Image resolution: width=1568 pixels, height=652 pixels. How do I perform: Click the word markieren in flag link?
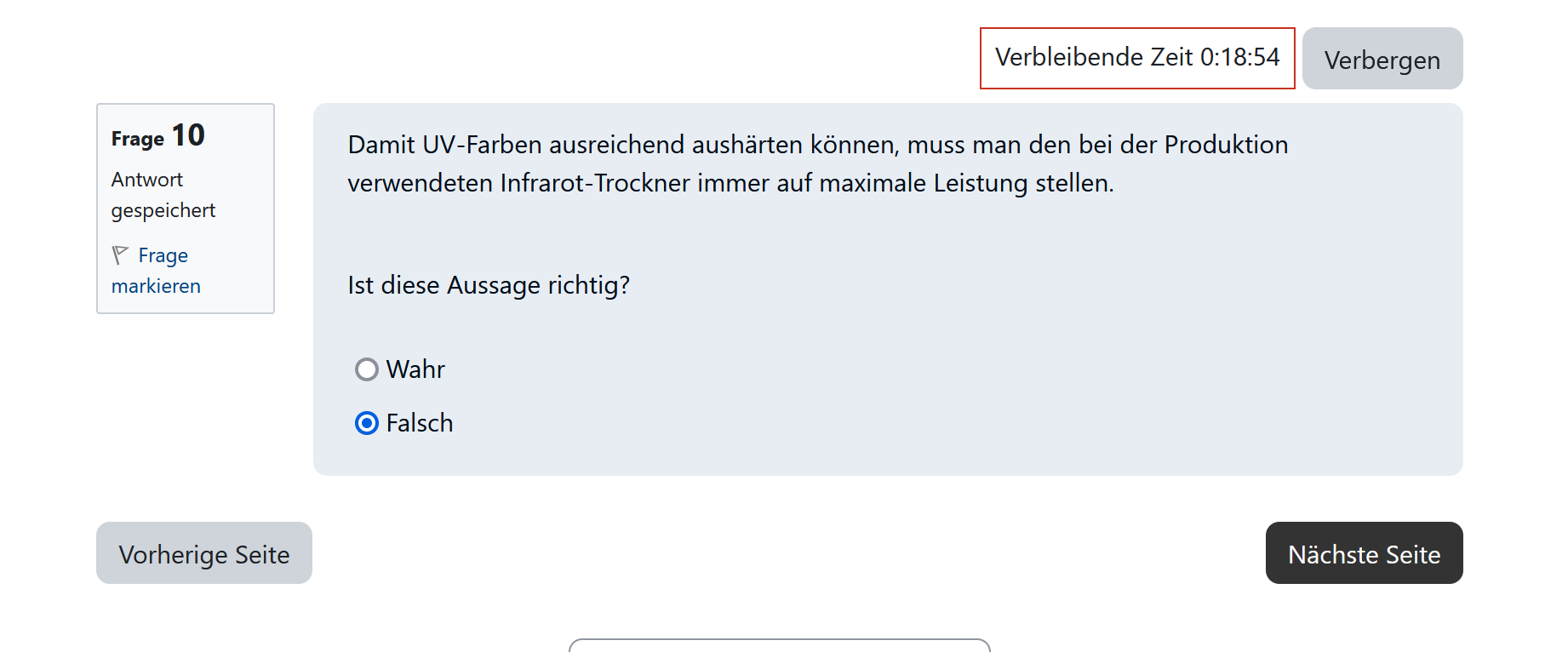(x=156, y=286)
